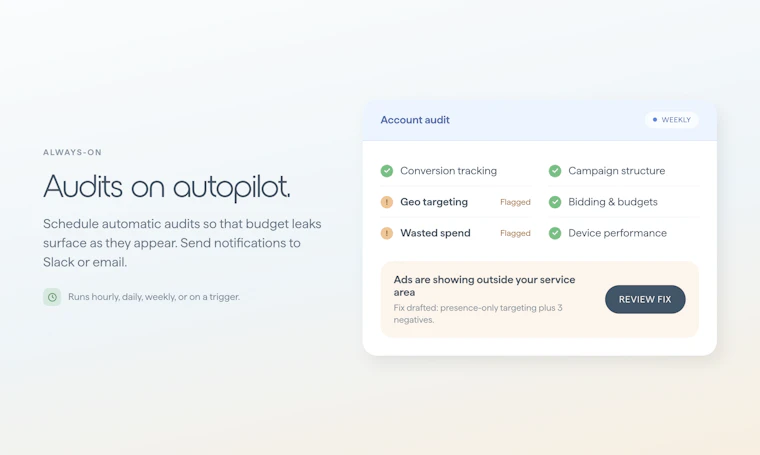760x455 pixels.
Task: Select the Conversion tracking item
Action: [456, 171]
